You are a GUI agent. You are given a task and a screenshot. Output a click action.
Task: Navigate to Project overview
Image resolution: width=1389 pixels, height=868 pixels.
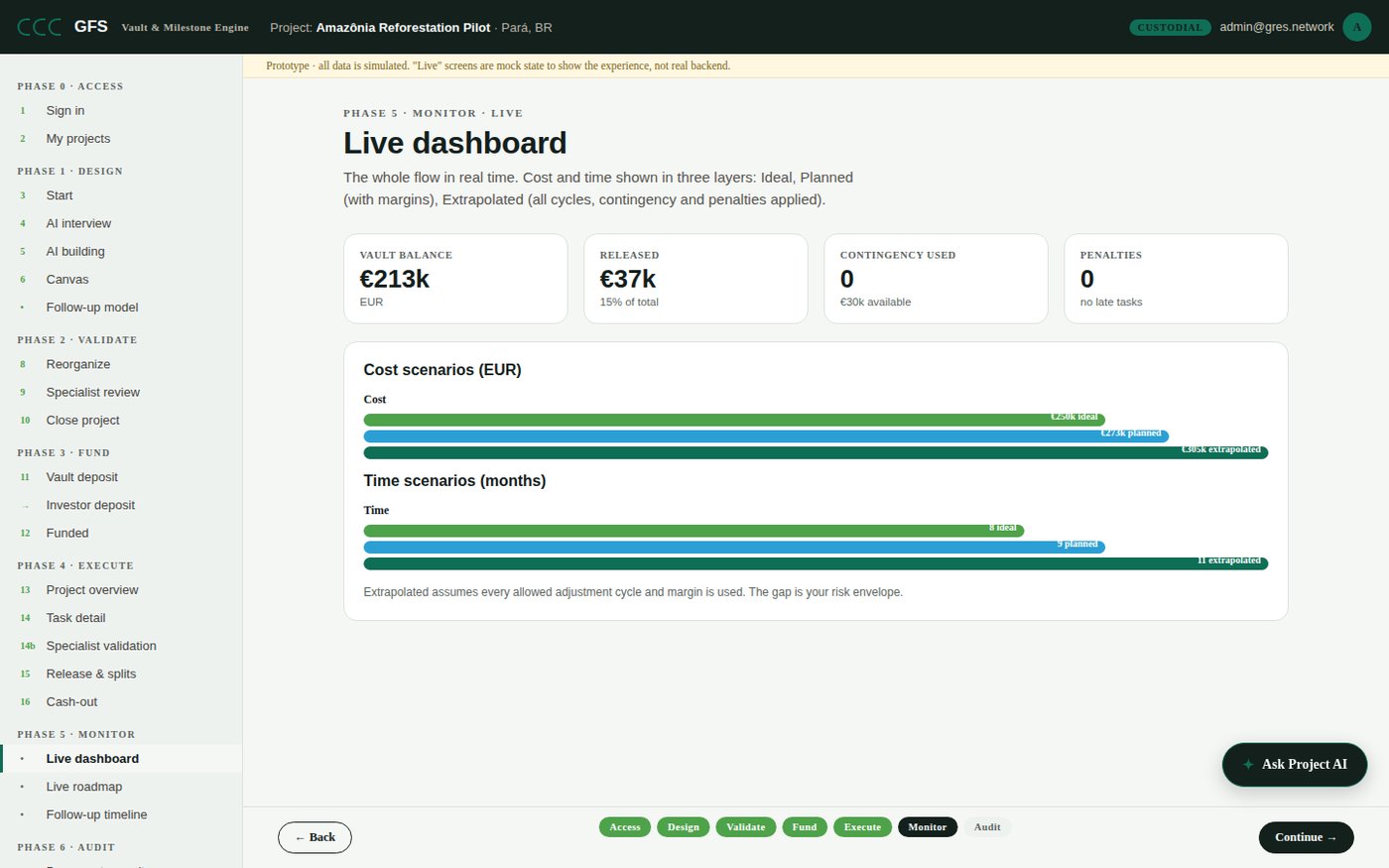click(121, 589)
